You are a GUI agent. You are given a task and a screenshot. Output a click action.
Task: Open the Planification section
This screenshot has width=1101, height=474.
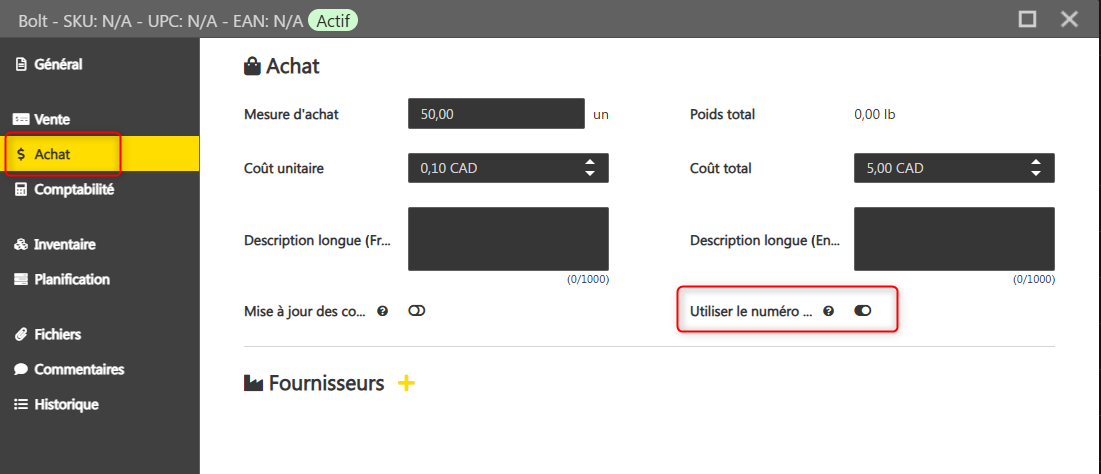[71, 279]
